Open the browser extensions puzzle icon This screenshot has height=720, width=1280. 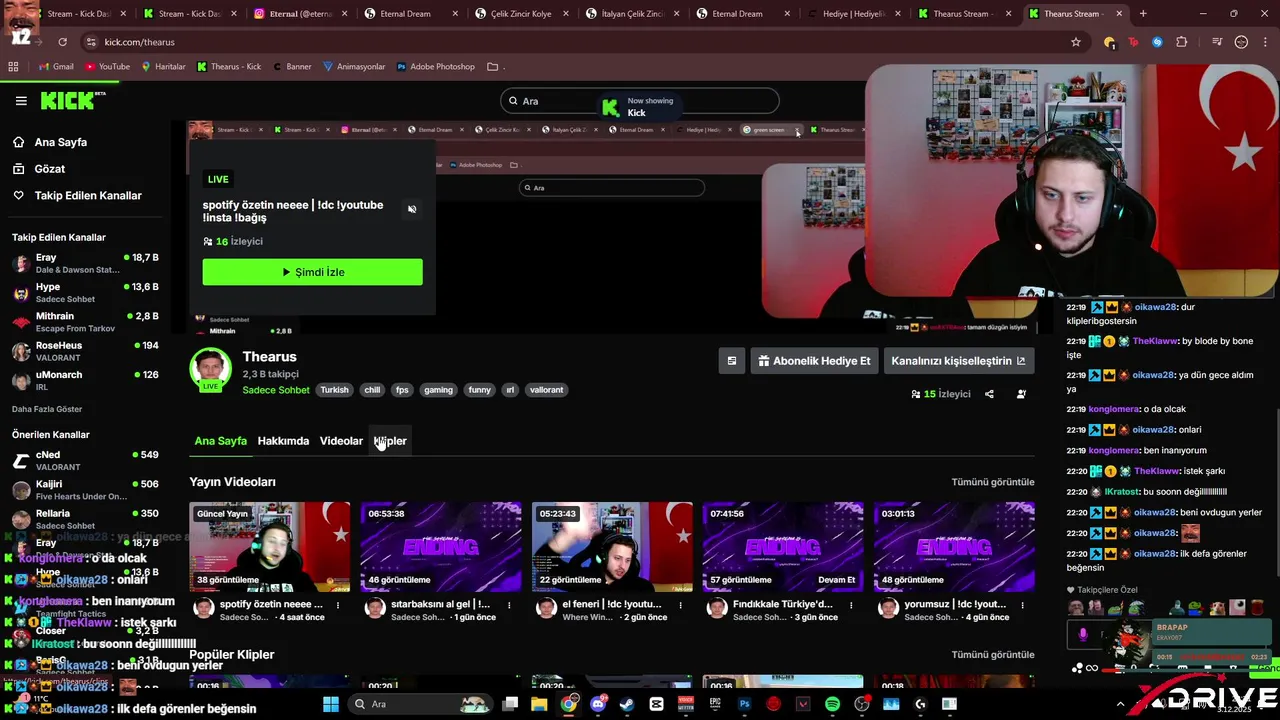point(1182,42)
